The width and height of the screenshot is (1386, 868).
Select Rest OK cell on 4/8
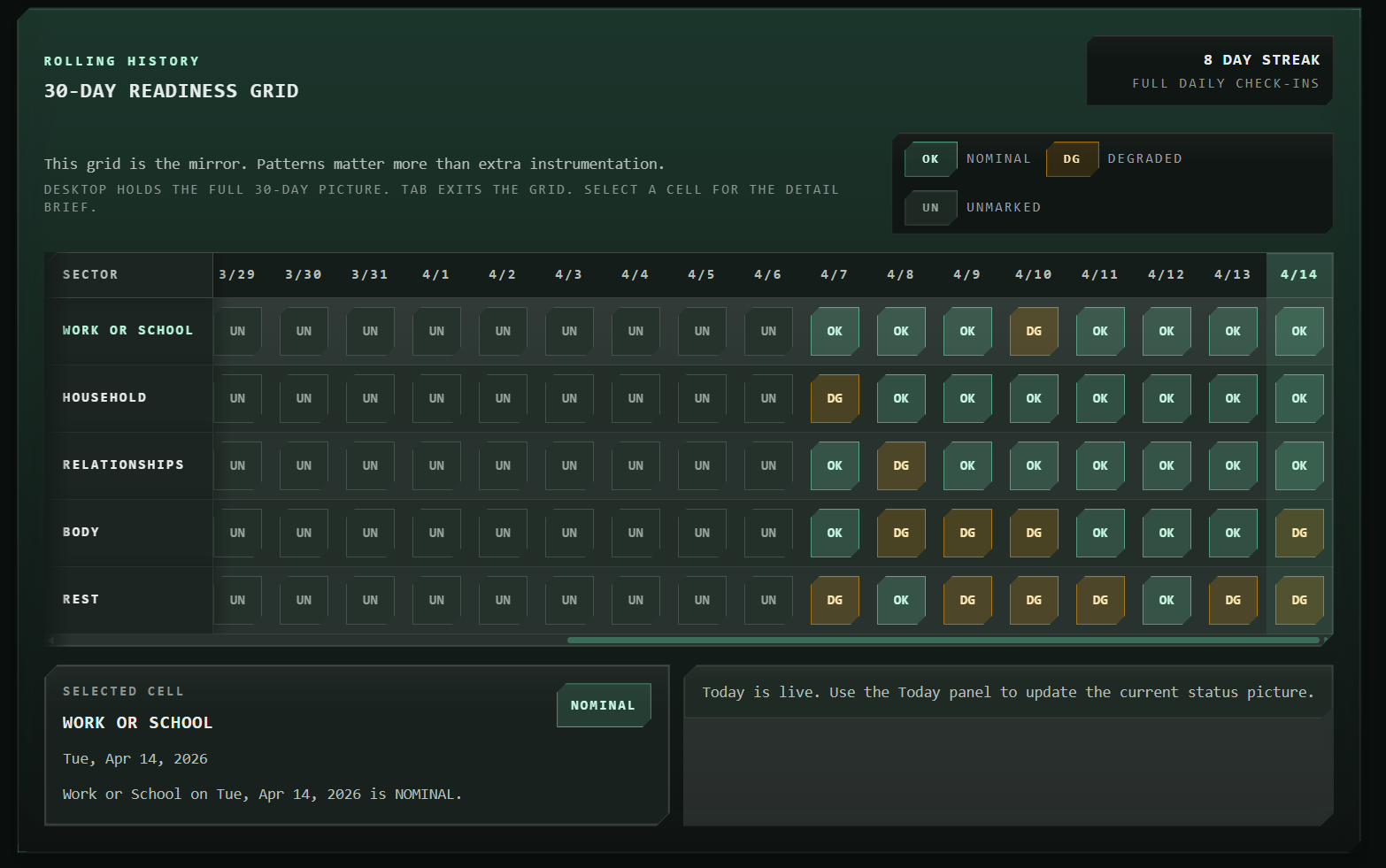click(x=900, y=600)
